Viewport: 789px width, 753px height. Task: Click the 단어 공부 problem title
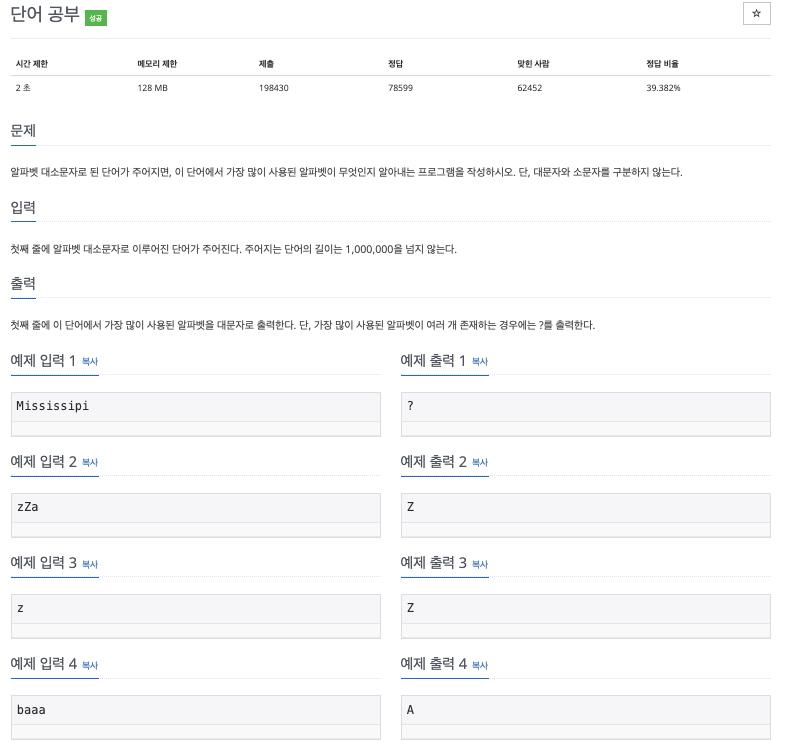point(45,15)
